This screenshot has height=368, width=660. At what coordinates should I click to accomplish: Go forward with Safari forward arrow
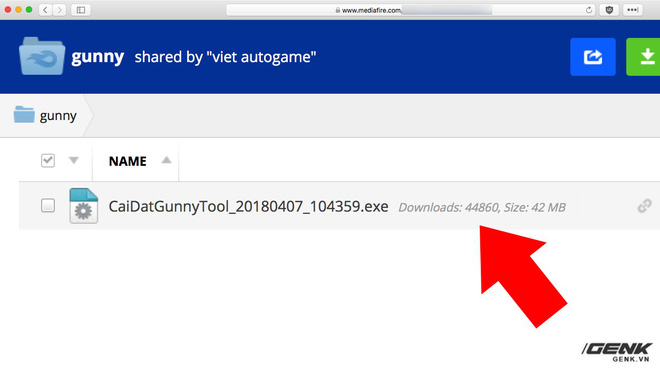tap(60, 10)
